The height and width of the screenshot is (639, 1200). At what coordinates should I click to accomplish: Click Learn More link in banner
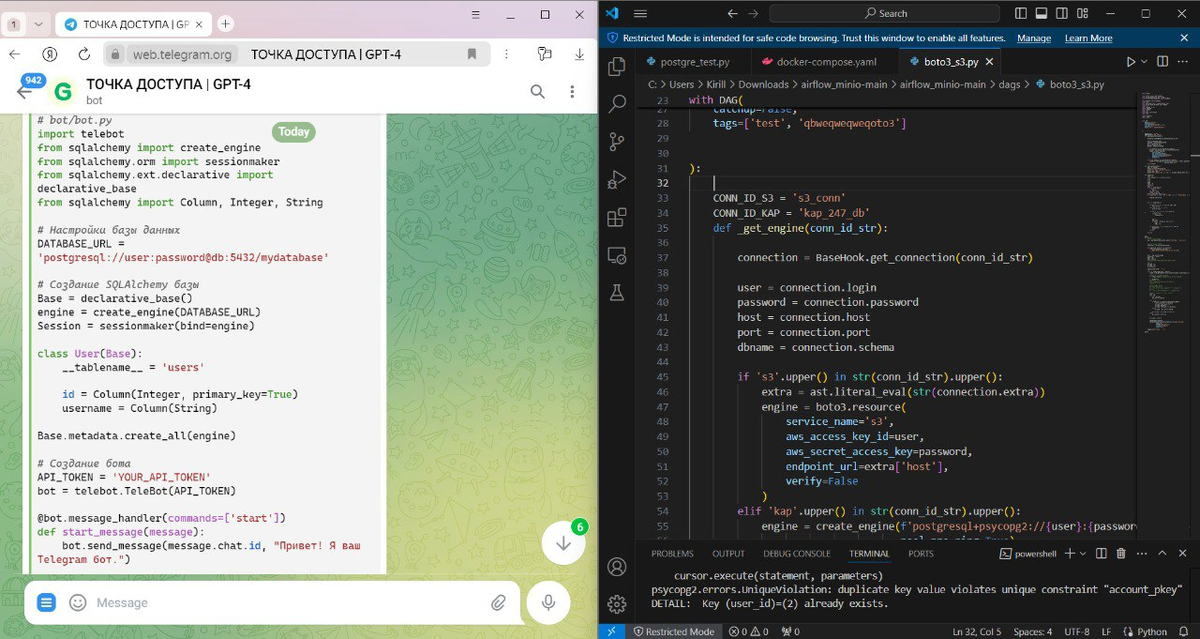1088,38
